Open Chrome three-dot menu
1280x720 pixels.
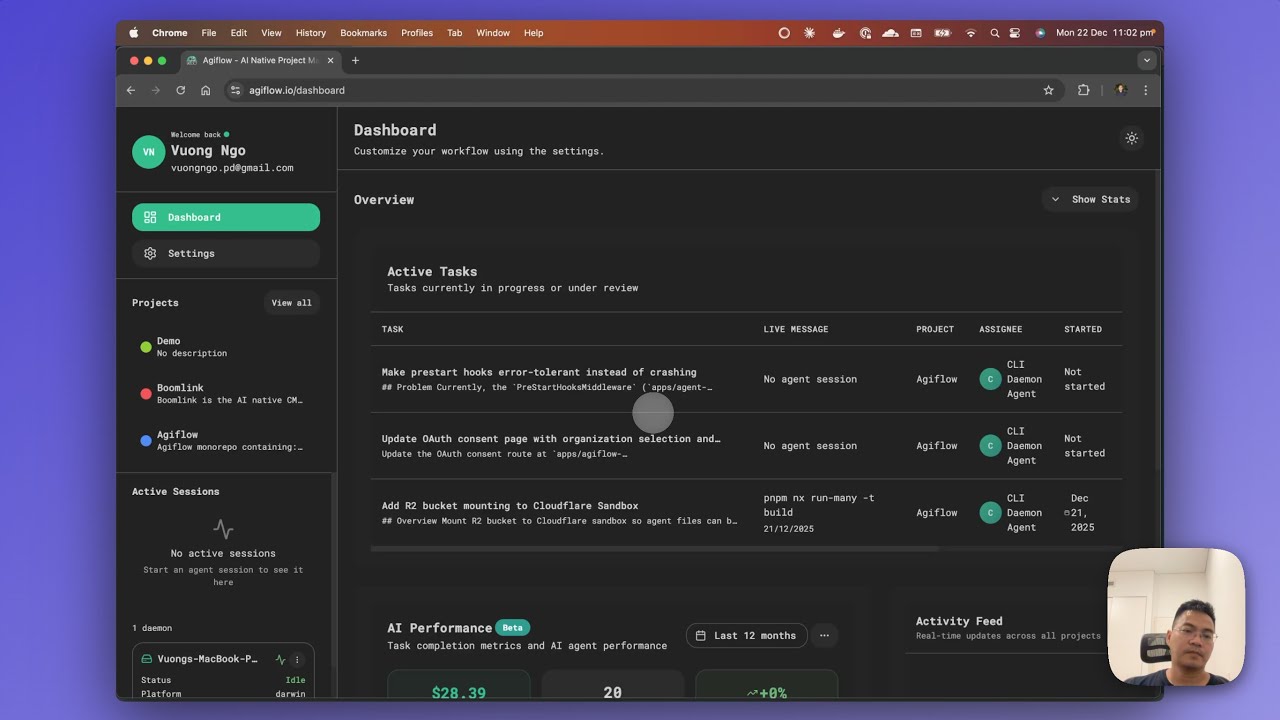[x=1145, y=90]
